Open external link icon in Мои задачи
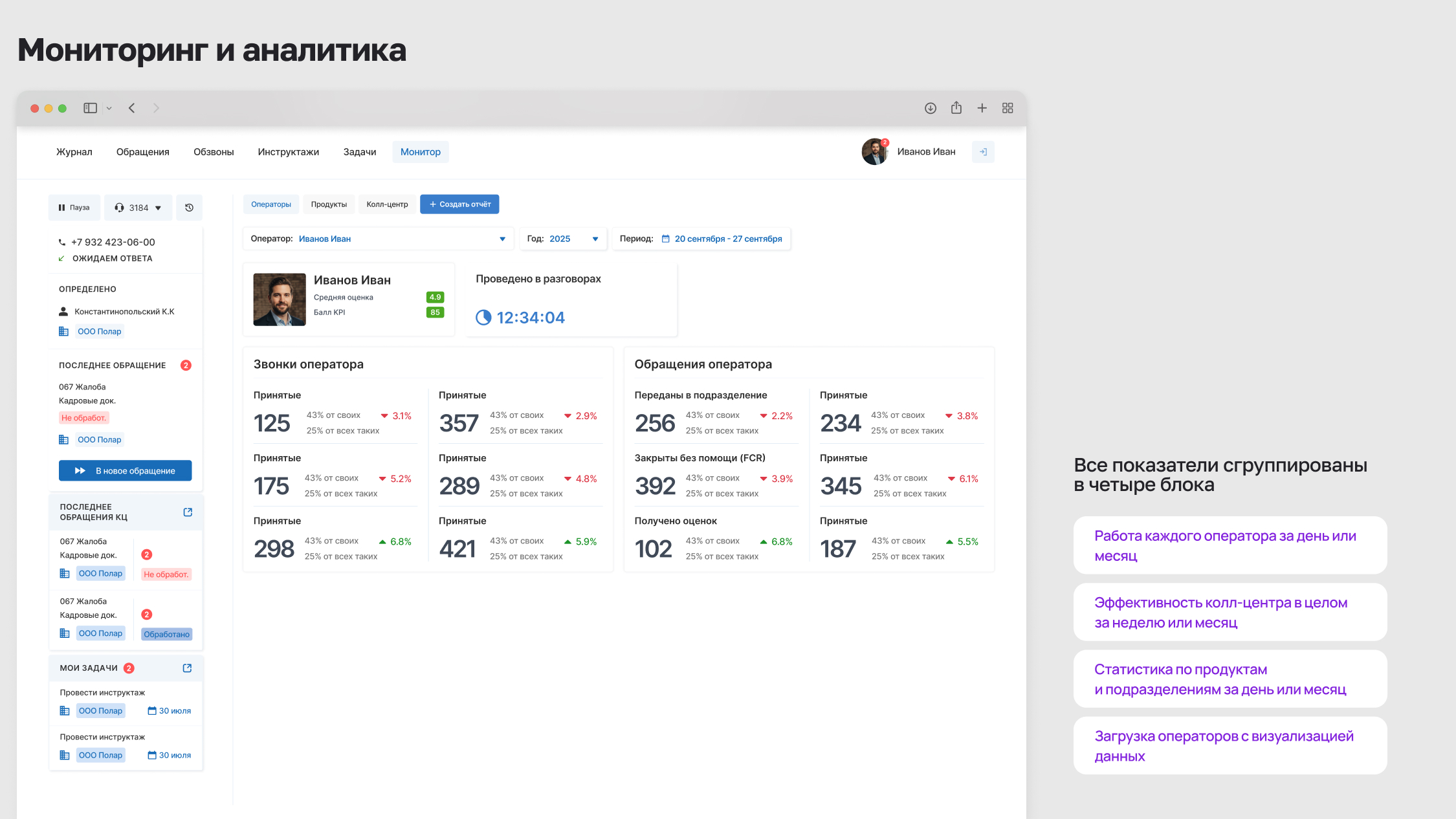The image size is (1456, 819). (187, 668)
